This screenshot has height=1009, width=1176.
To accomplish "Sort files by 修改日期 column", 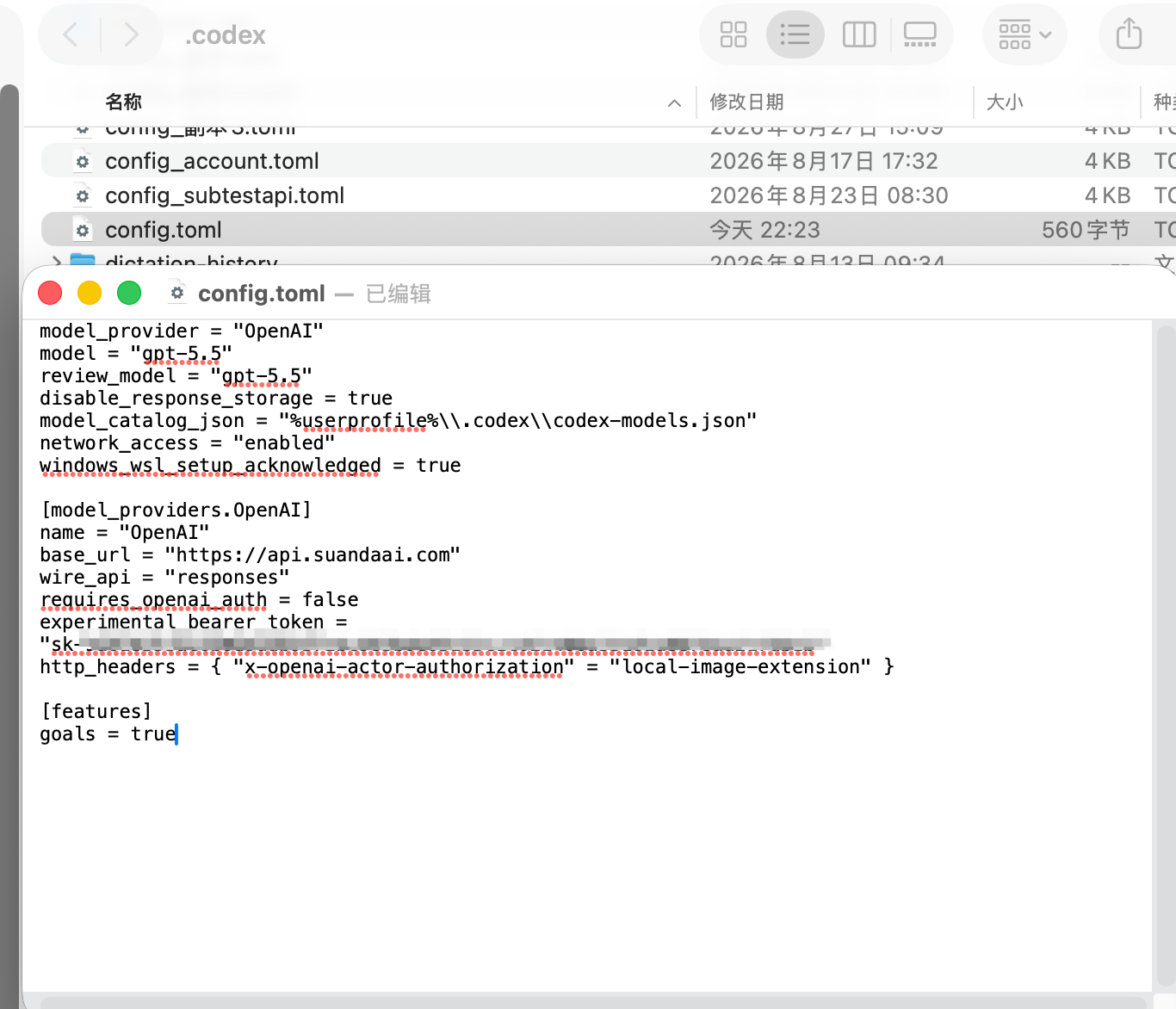I will click(x=746, y=102).
